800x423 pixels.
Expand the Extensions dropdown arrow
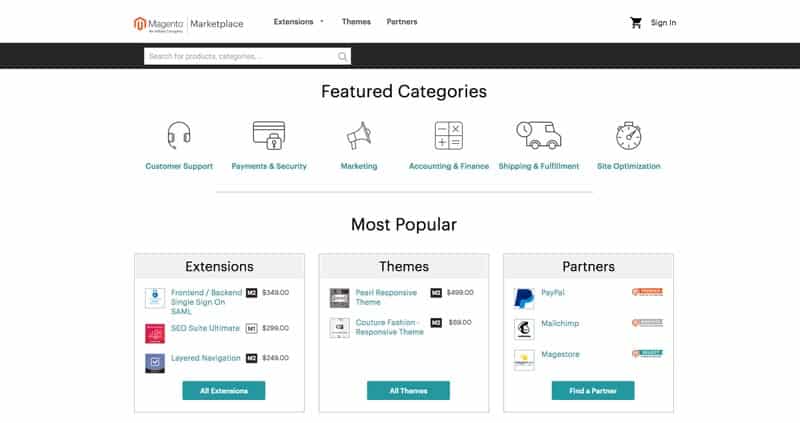pos(322,21)
